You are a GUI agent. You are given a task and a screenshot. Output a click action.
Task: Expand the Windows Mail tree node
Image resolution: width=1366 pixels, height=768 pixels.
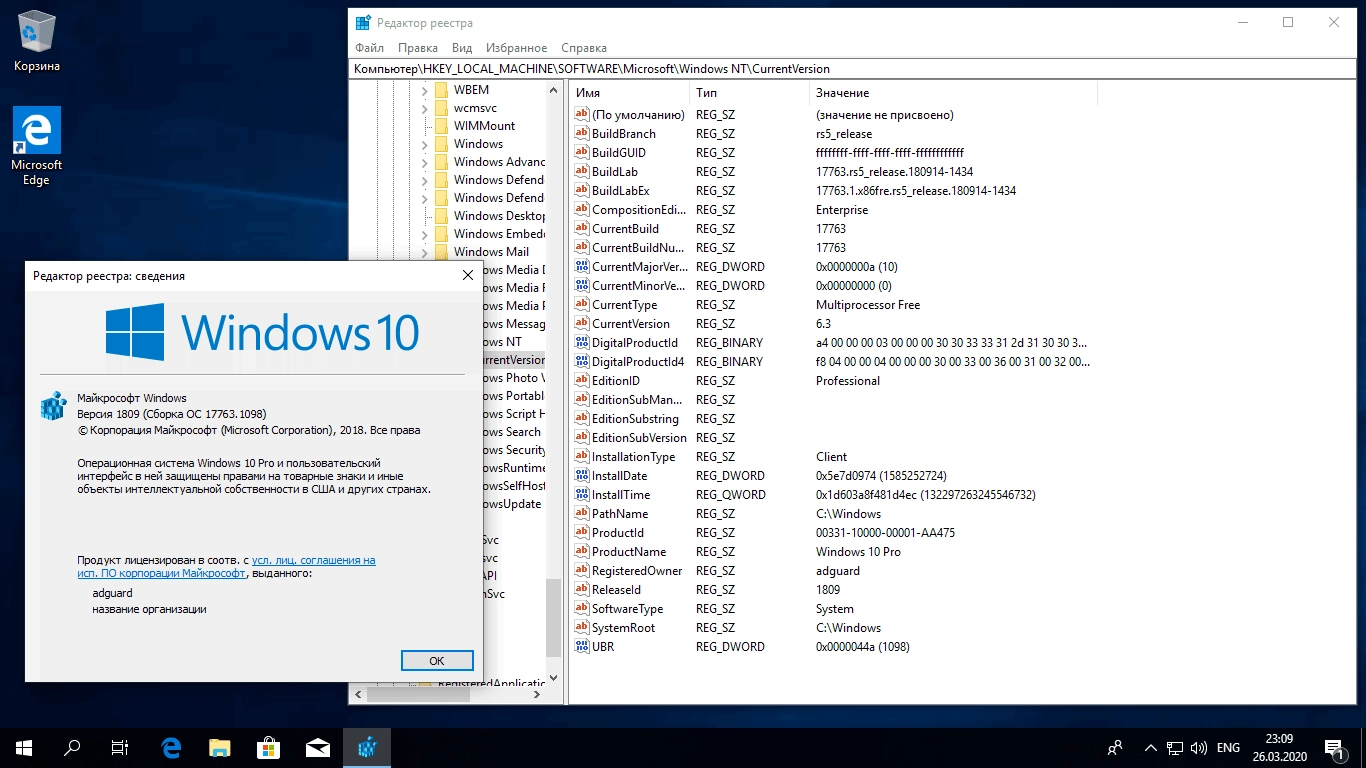point(424,252)
